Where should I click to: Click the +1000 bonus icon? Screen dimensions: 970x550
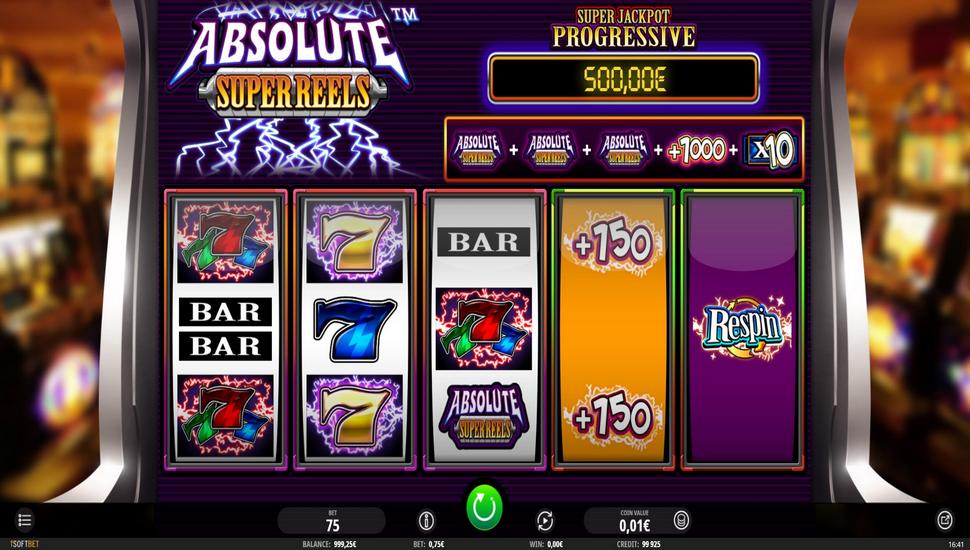tap(697, 150)
